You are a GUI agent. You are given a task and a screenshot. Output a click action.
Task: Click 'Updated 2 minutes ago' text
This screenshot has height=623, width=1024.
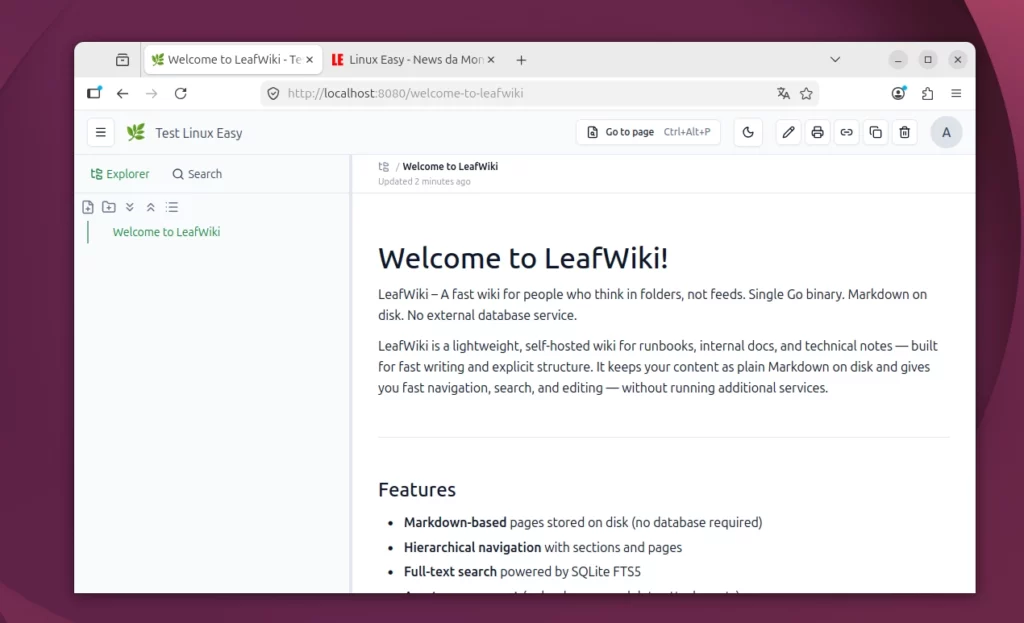coord(424,182)
